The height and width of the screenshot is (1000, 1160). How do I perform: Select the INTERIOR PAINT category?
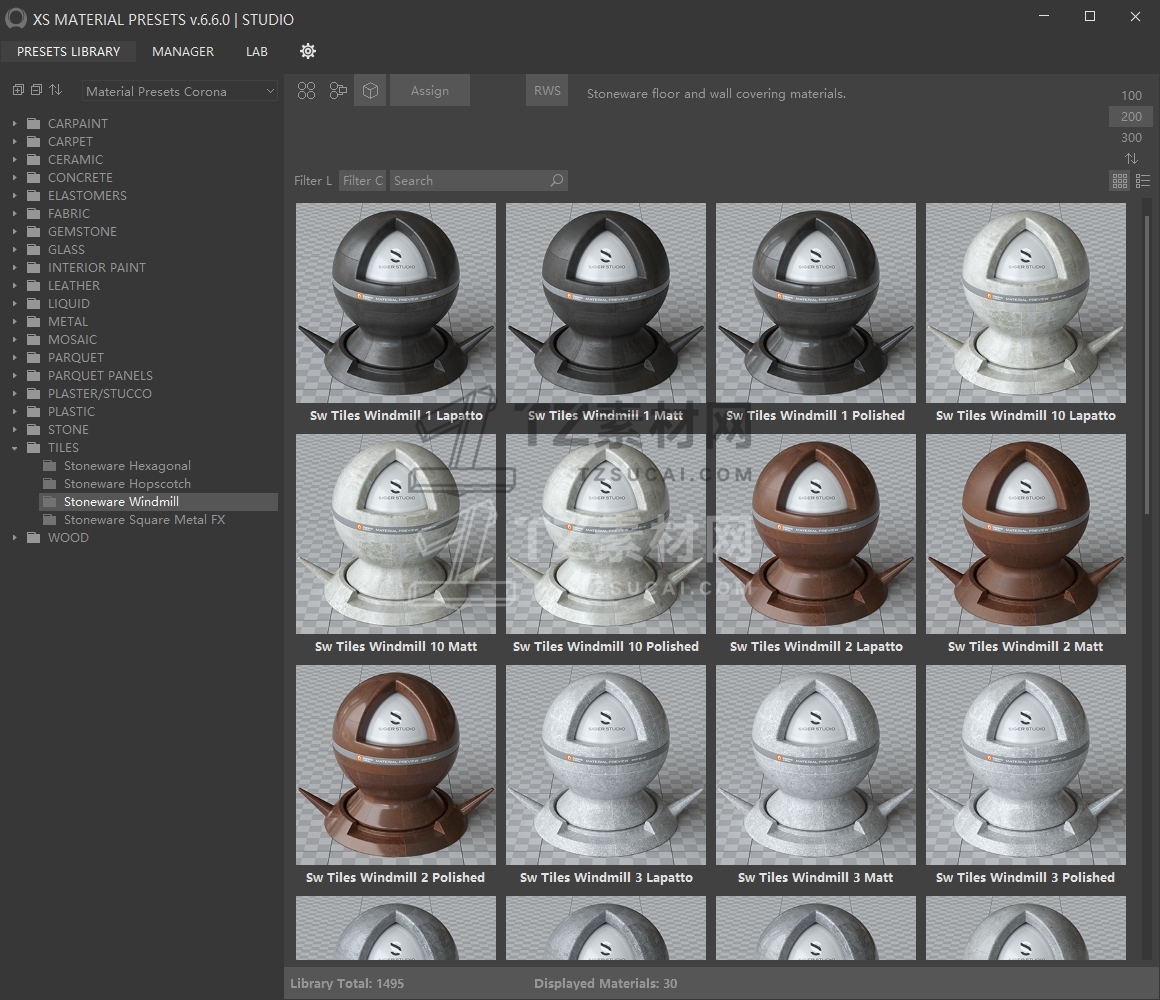pos(96,268)
